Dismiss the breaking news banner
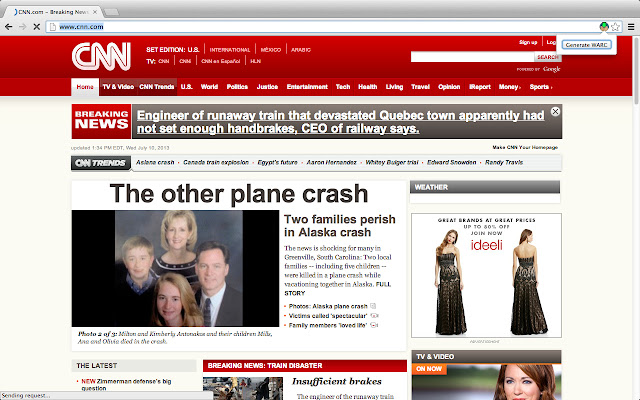 [555, 111]
